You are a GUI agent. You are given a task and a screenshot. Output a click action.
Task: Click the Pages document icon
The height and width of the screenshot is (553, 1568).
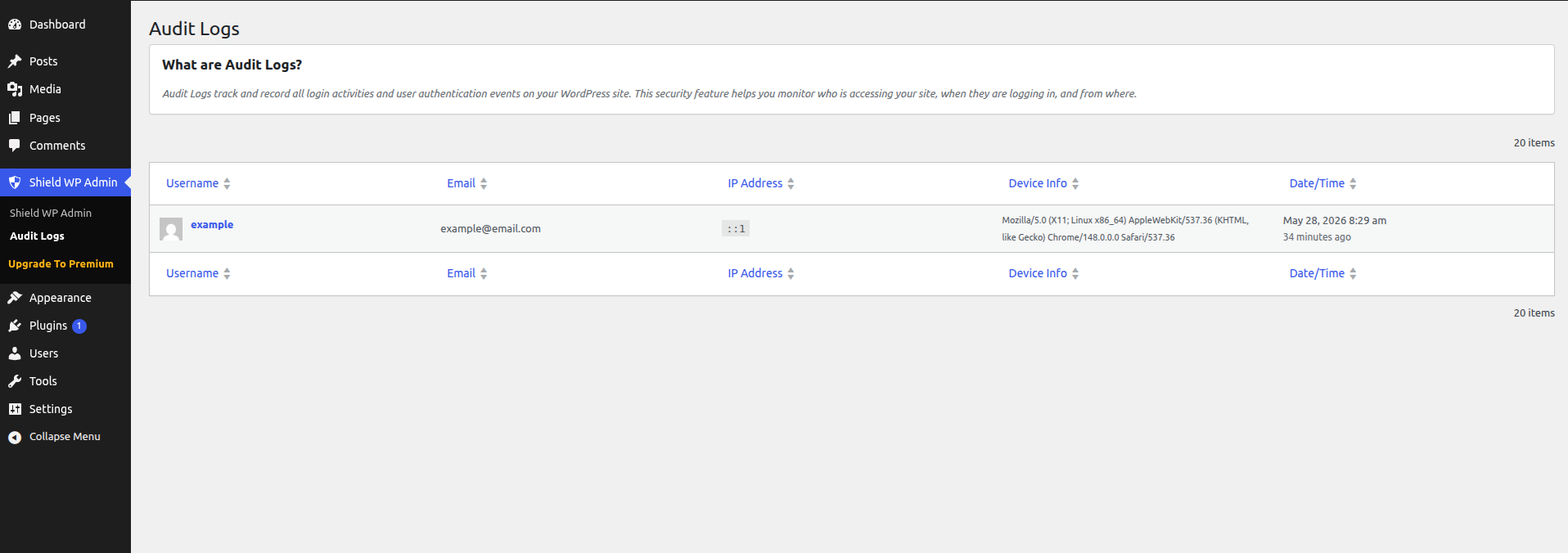(x=15, y=118)
